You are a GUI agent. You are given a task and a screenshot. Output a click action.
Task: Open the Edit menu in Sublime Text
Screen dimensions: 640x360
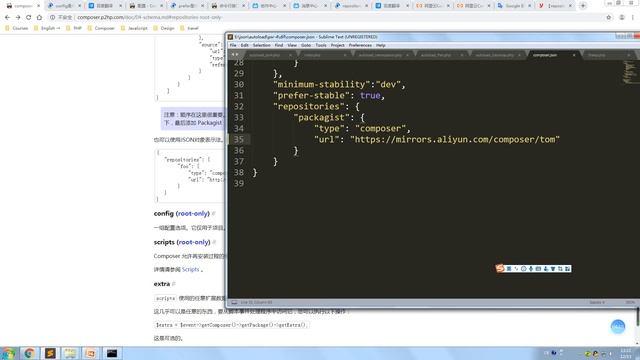[244, 45]
